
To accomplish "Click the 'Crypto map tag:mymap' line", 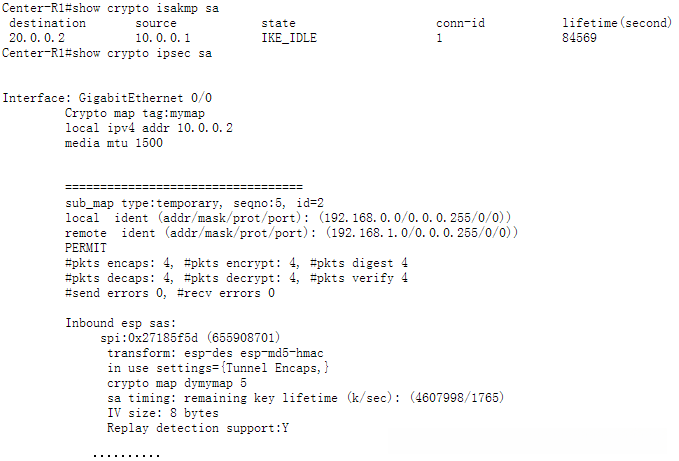I will [x=127, y=113].
